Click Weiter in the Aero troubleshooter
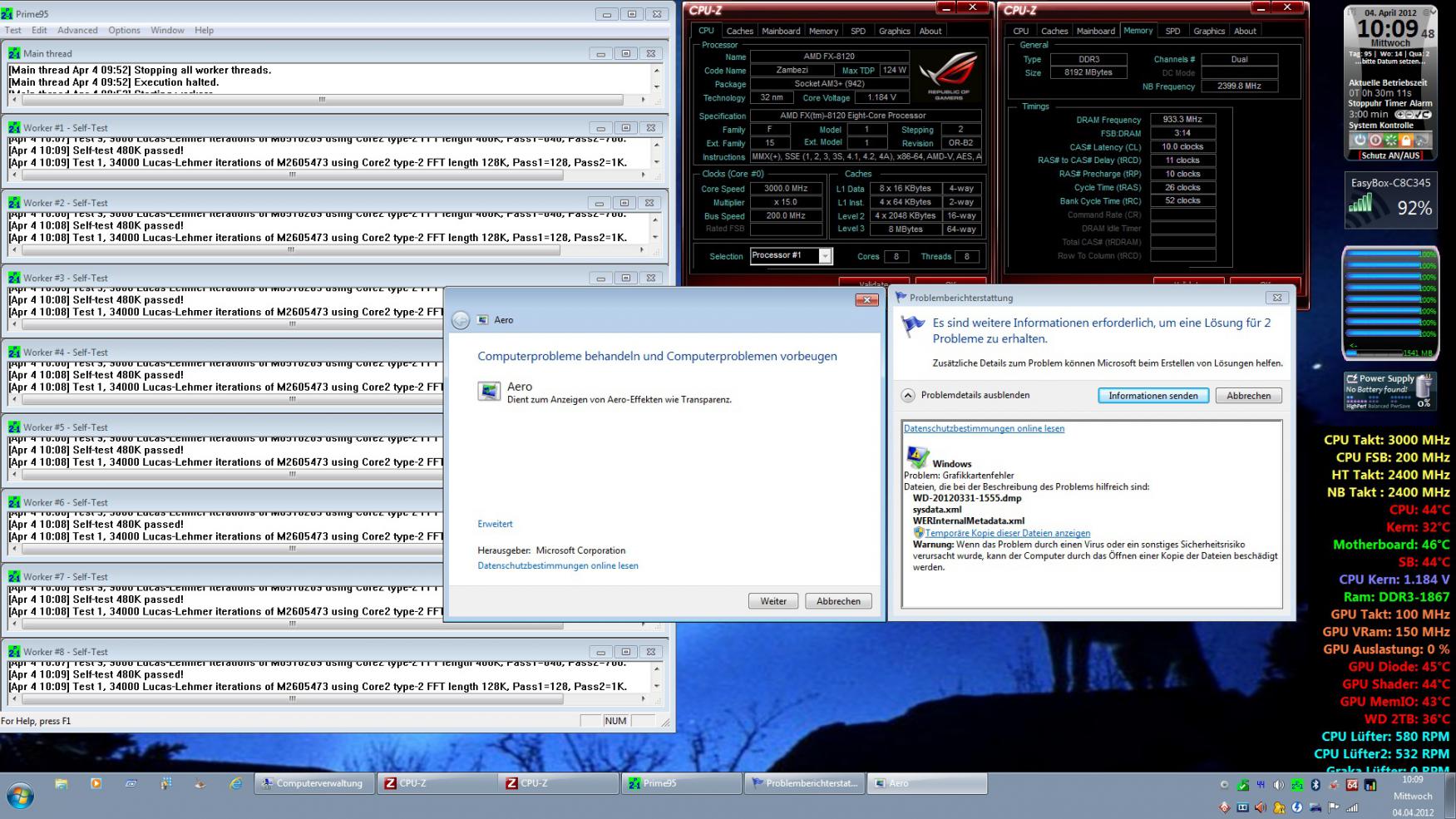 click(x=773, y=601)
